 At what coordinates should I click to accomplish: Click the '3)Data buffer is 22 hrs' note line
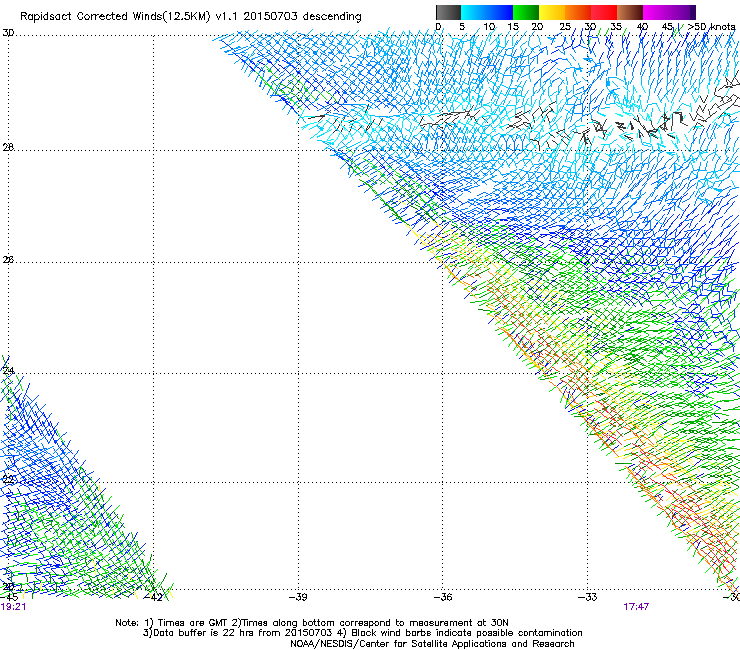pyautogui.click(x=362, y=633)
